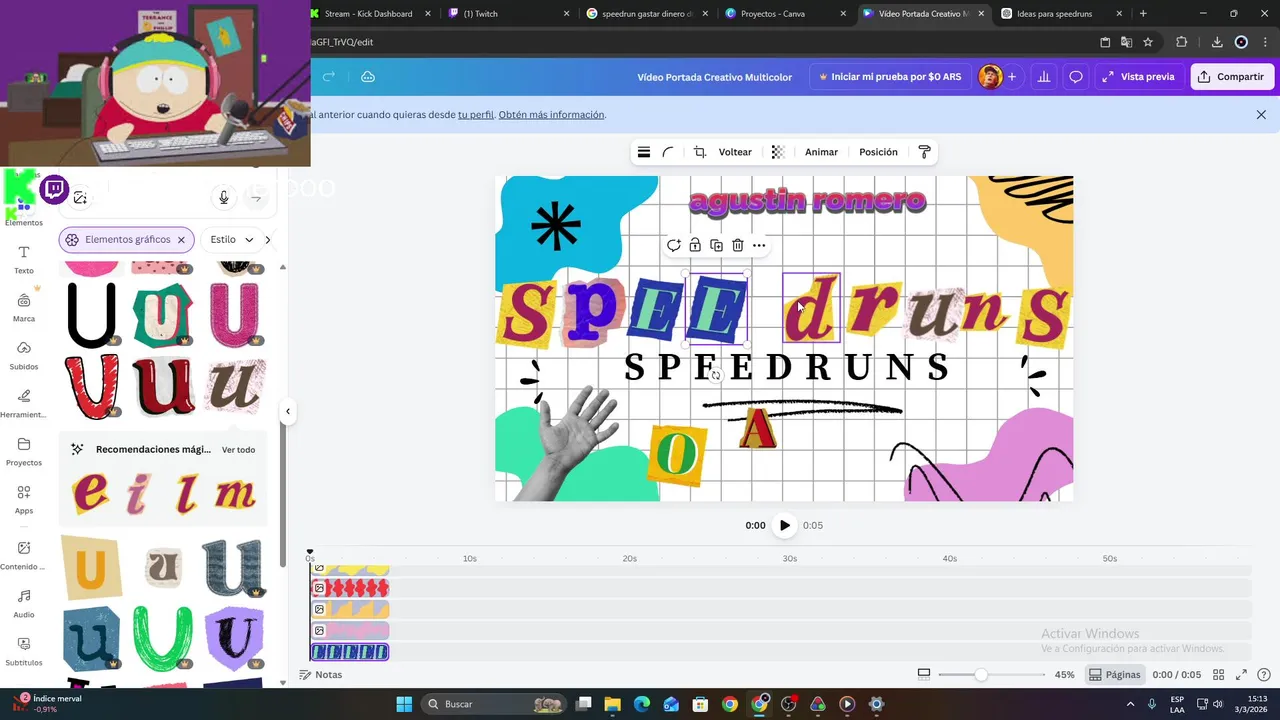Open the Subidos uploads panel
This screenshot has height=720, width=1280.
24,355
